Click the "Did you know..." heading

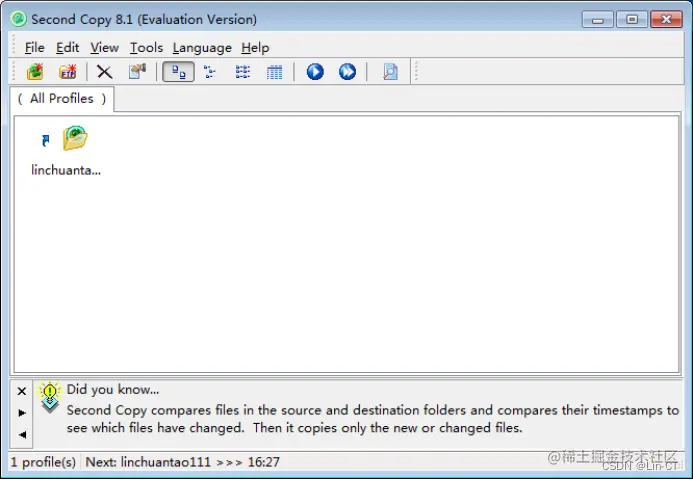click(113, 389)
